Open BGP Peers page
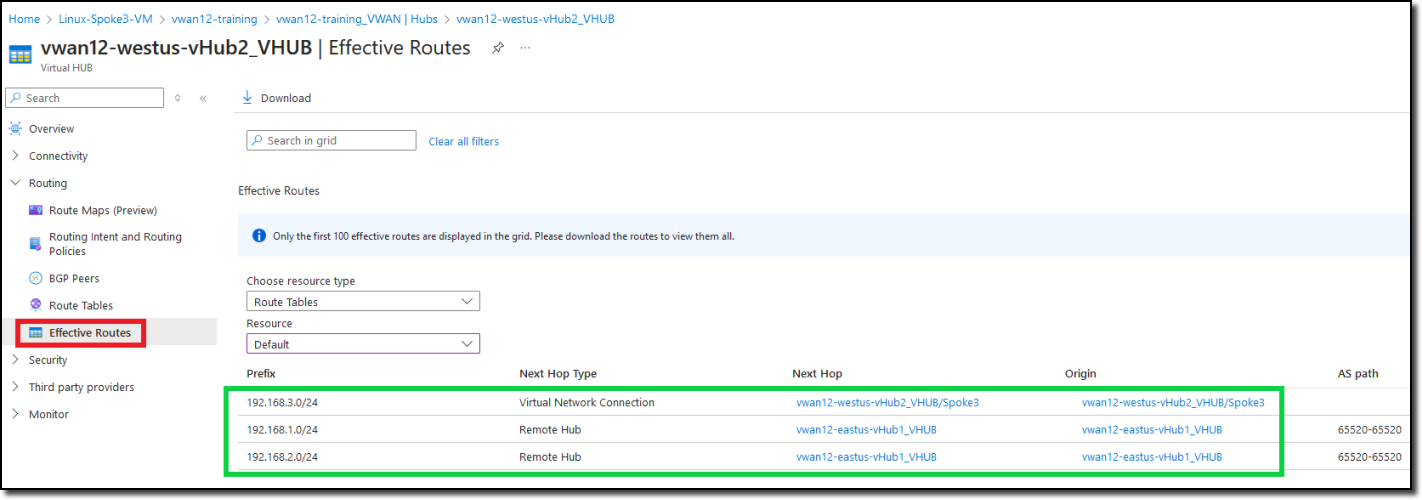This screenshot has width=1422, height=500. tap(74, 278)
